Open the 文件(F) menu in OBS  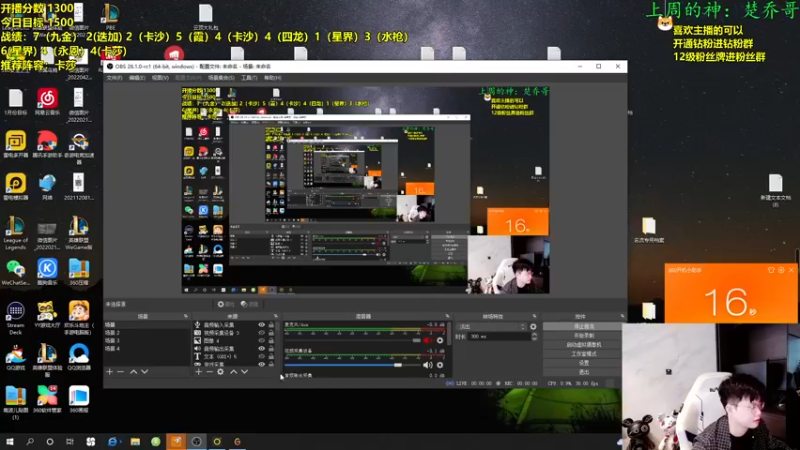click(x=114, y=78)
